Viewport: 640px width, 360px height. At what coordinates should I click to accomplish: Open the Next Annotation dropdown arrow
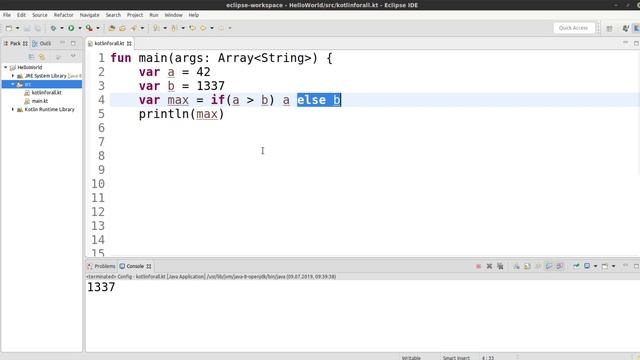165,28
